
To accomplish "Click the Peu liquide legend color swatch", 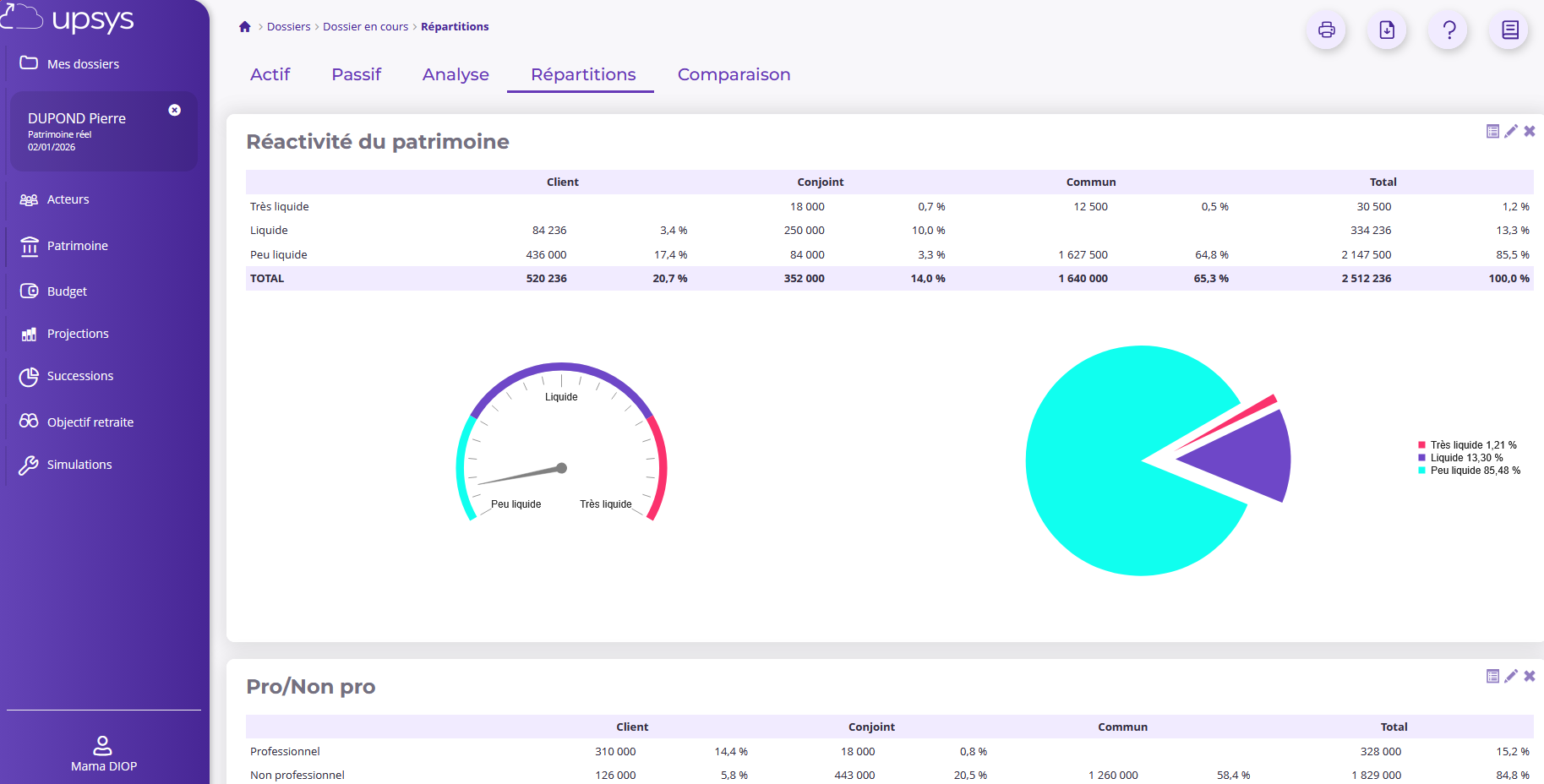I will 1421,471.
